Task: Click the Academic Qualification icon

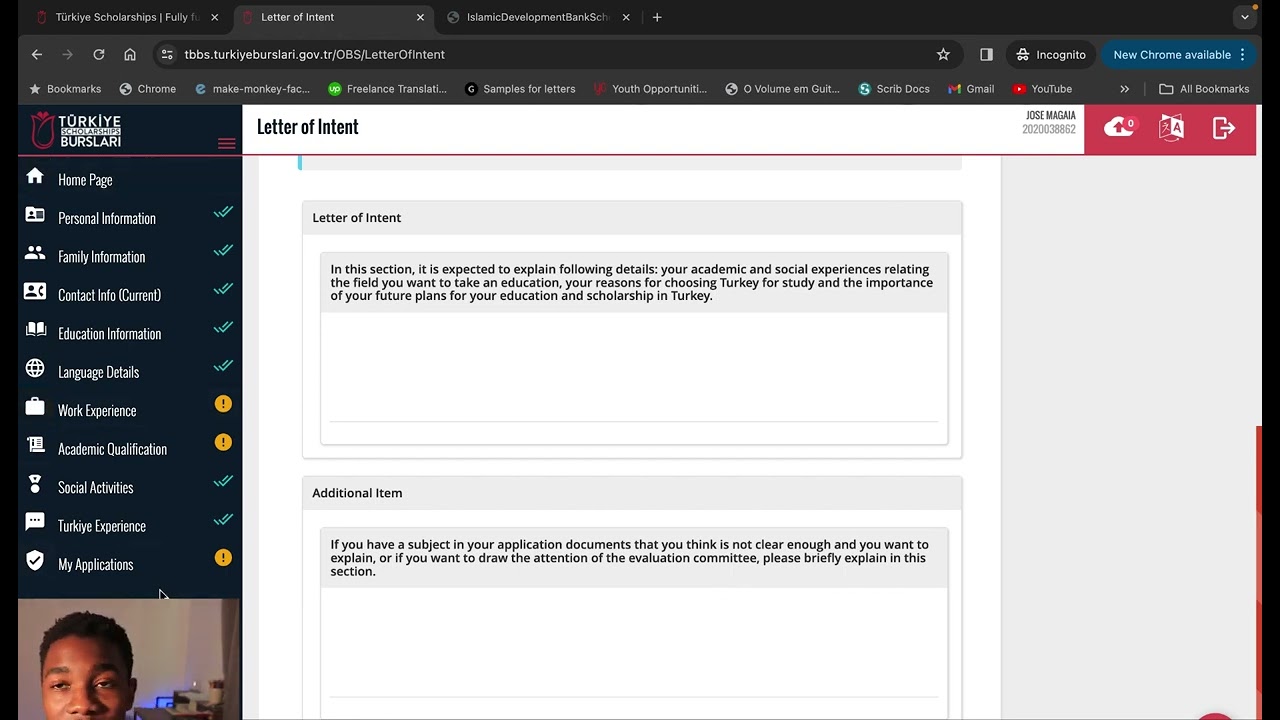Action: (35, 446)
